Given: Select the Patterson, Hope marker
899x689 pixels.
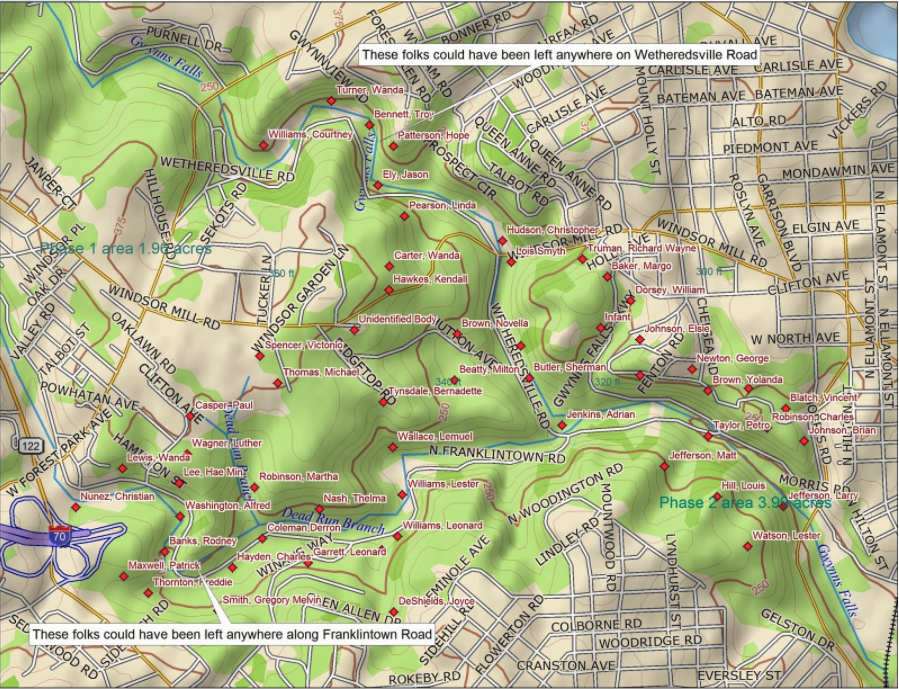Looking at the screenshot, I should pos(393,146).
